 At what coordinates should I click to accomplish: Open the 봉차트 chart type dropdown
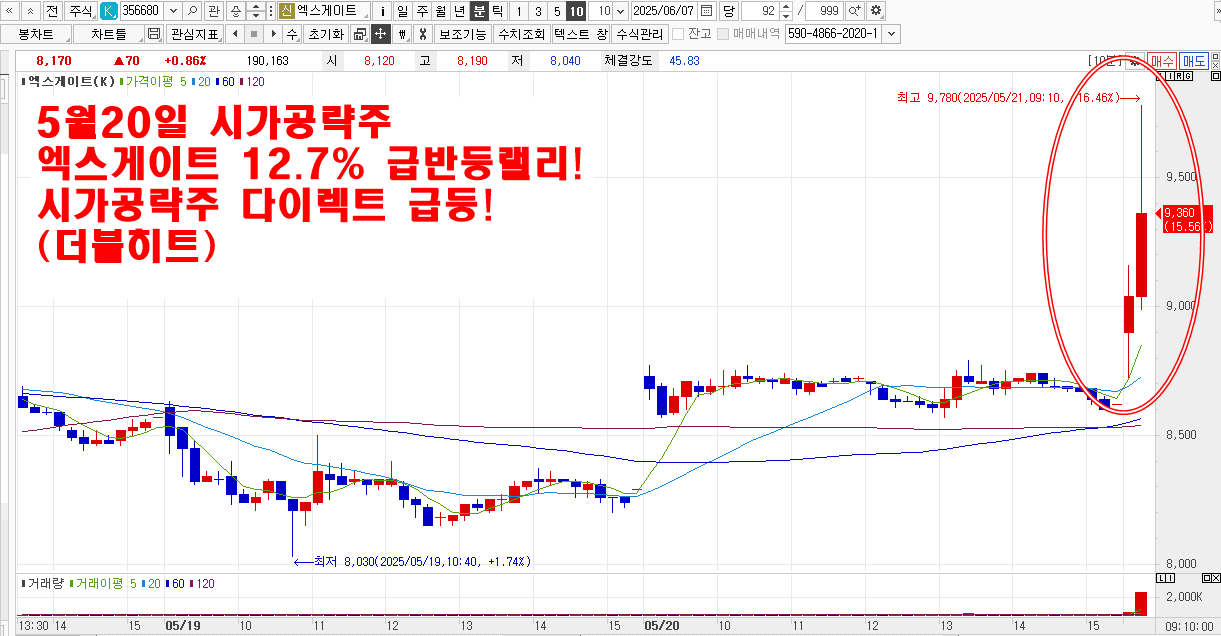[35, 34]
